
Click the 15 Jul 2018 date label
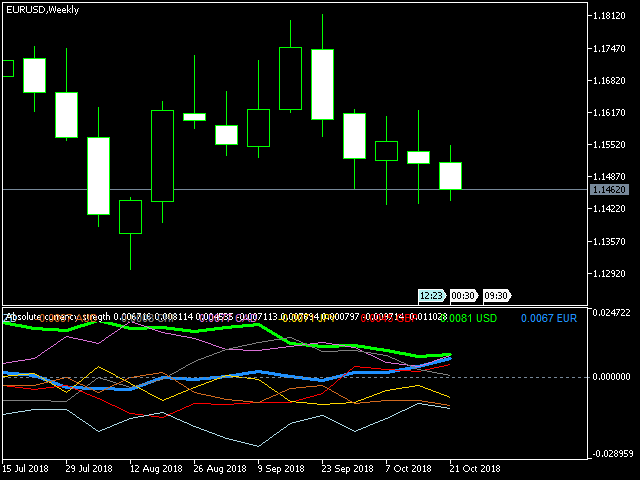click(26, 468)
